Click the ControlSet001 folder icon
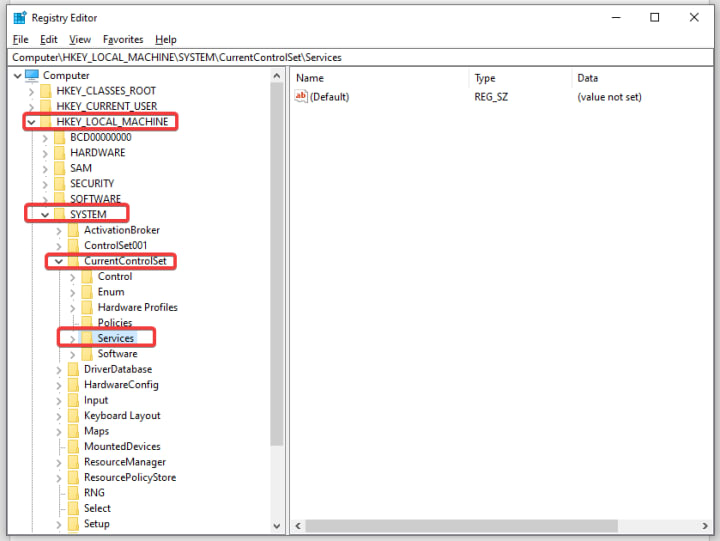 [73, 245]
